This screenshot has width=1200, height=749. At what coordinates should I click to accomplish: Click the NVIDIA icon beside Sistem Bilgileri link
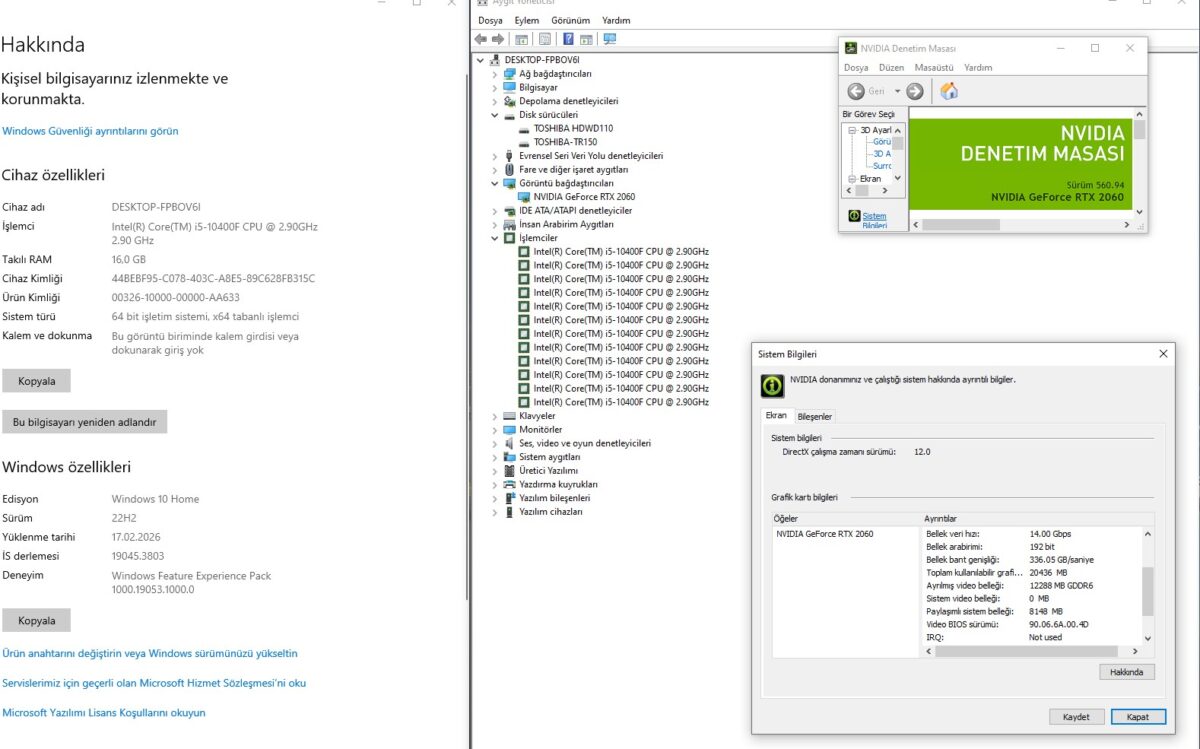click(x=854, y=216)
